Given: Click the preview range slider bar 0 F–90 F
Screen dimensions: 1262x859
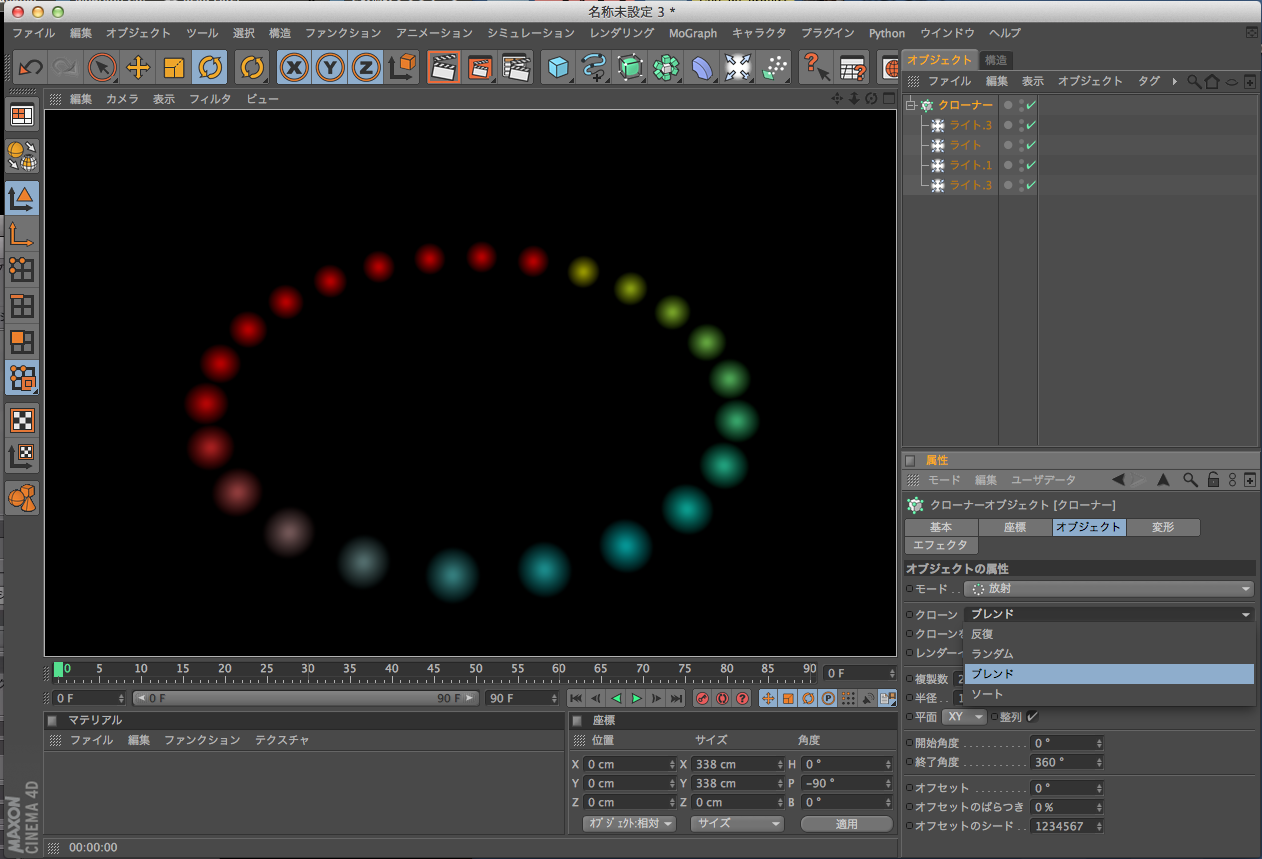Looking at the screenshot, I should pos(305,698).
